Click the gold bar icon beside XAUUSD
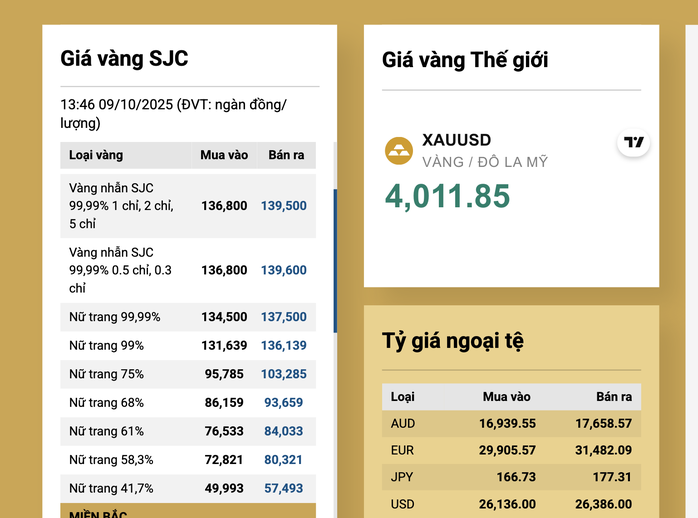 [399, 151]
